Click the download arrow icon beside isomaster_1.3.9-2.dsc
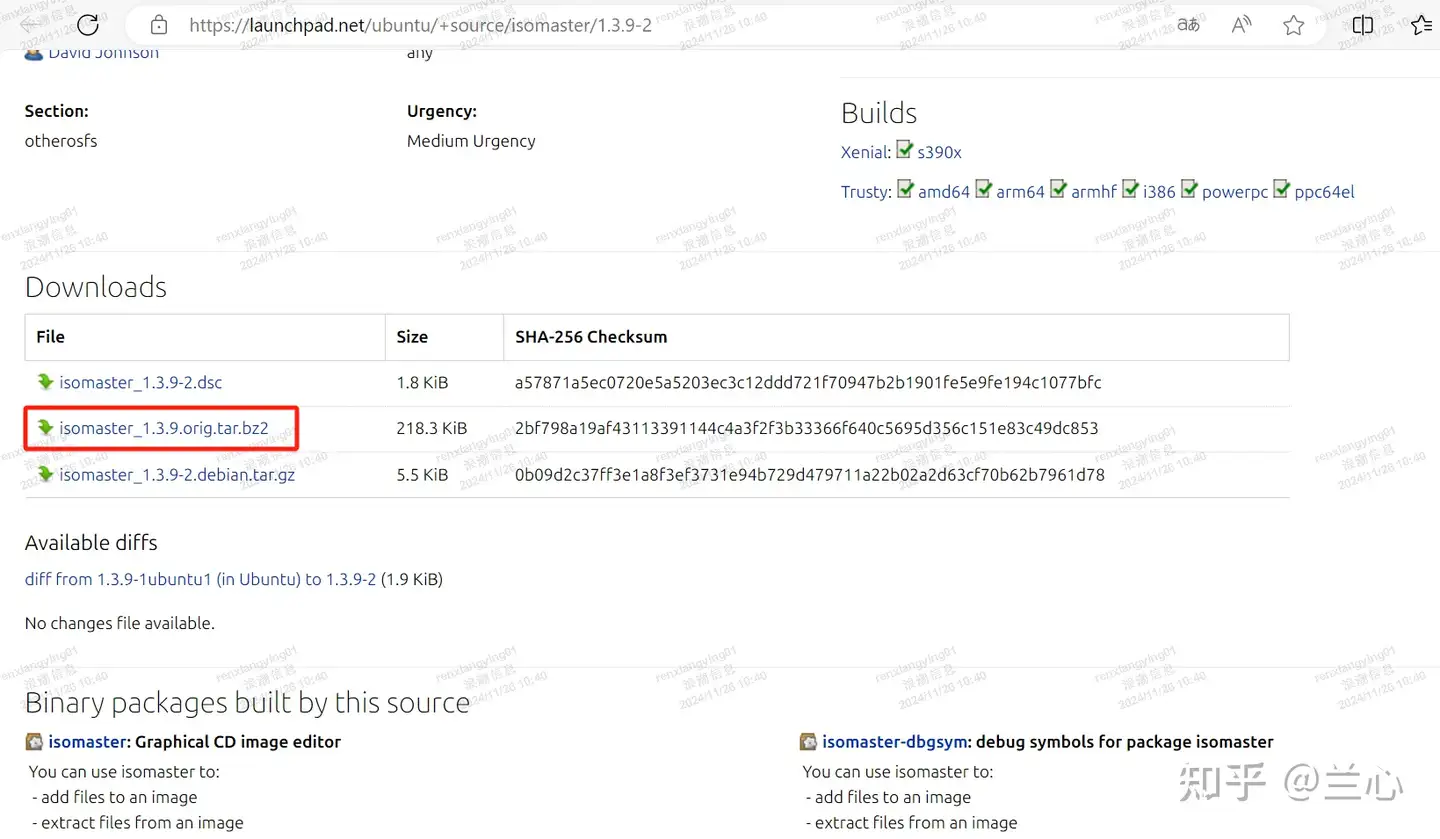The height and width of the screenshot is (839, 1440). [45, 381]
